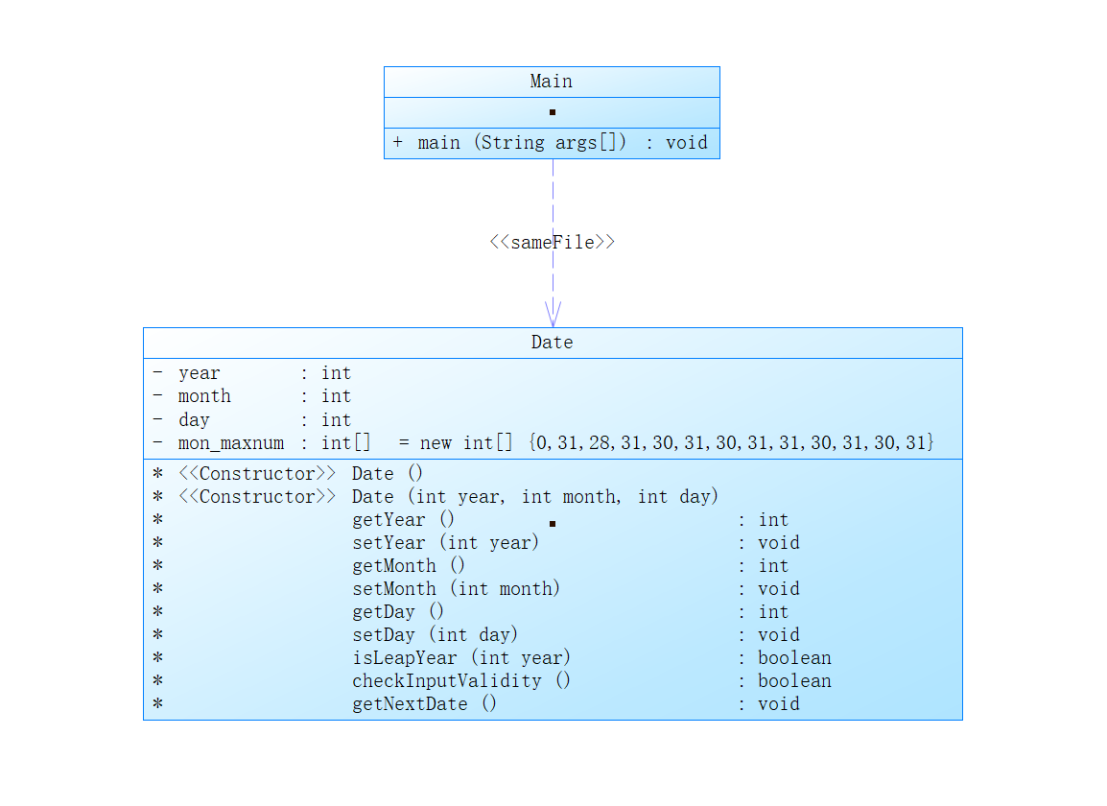Click the year : int attribute

point(252,373)
